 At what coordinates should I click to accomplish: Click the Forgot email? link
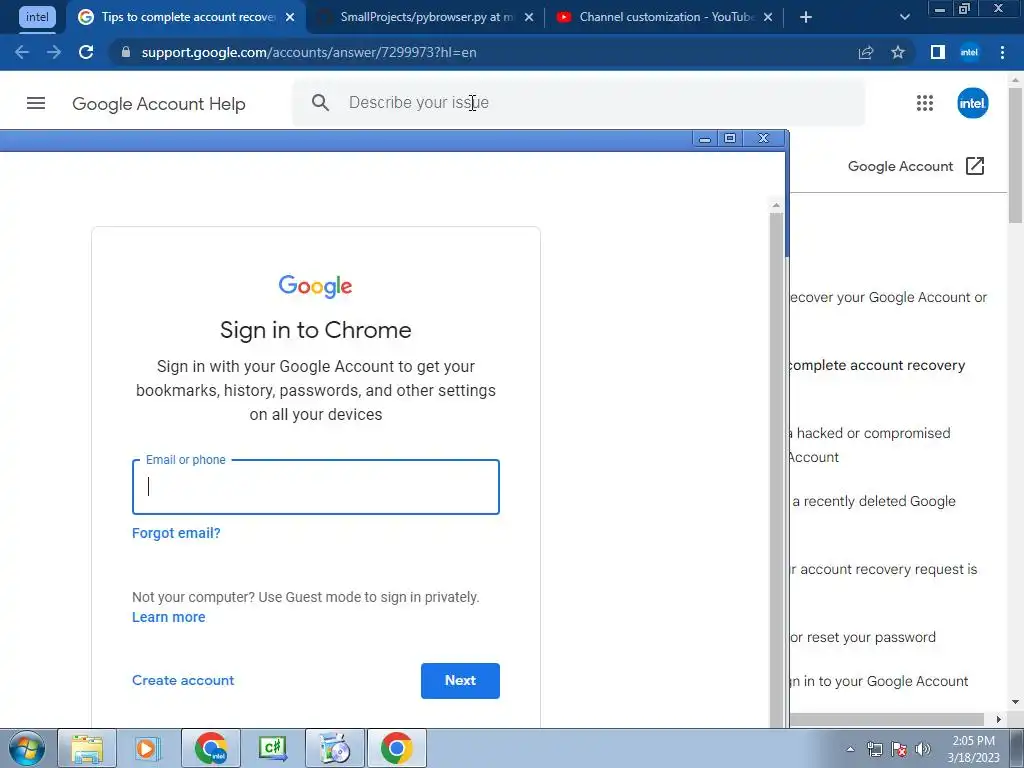176,533
